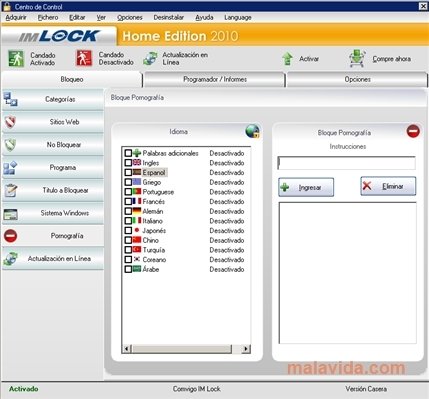Click the green plus icon beside Palabras adicionales
429x399 pixels.
coord(137,153)
